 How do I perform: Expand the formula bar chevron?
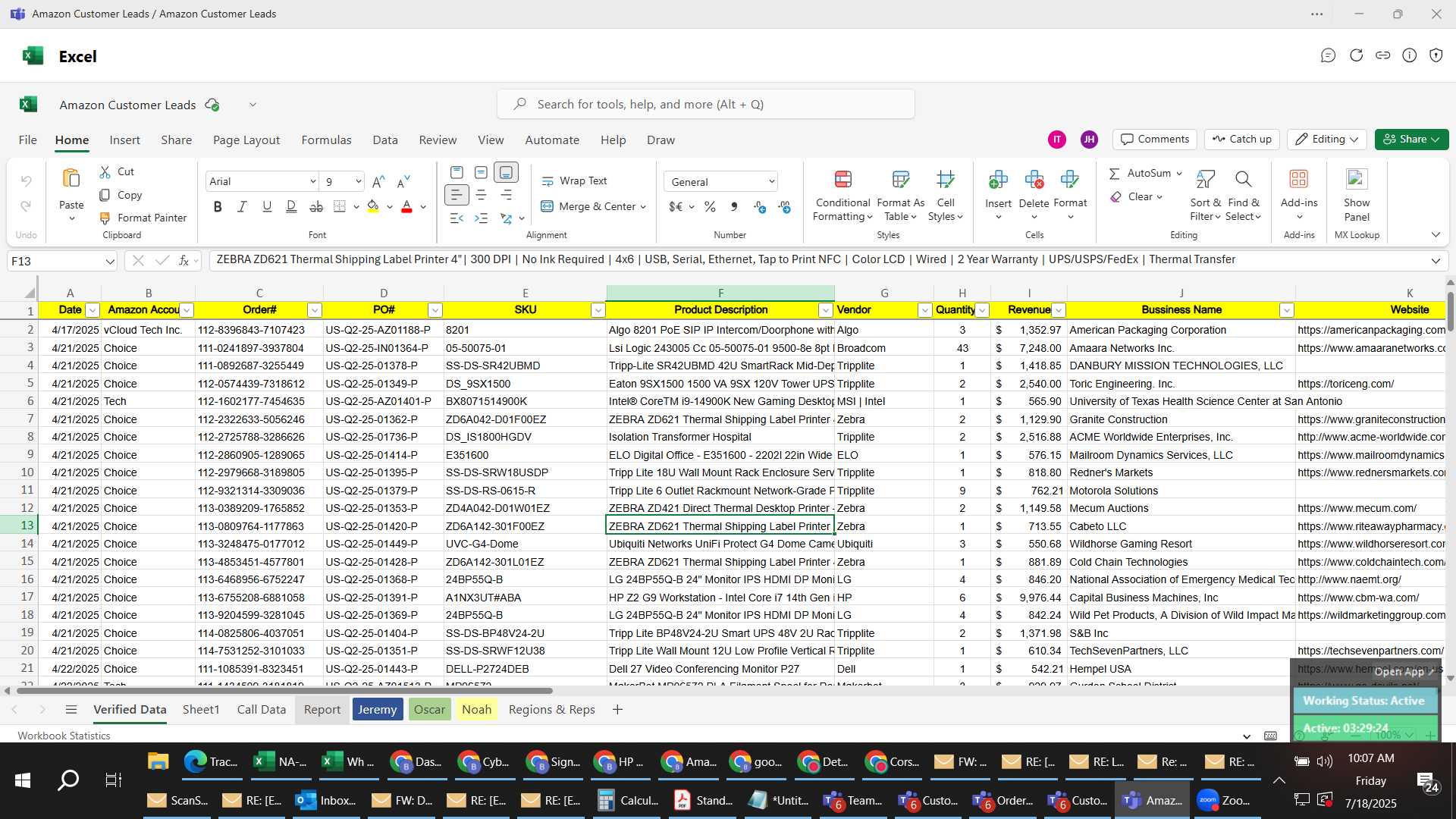pos(1436,261)
